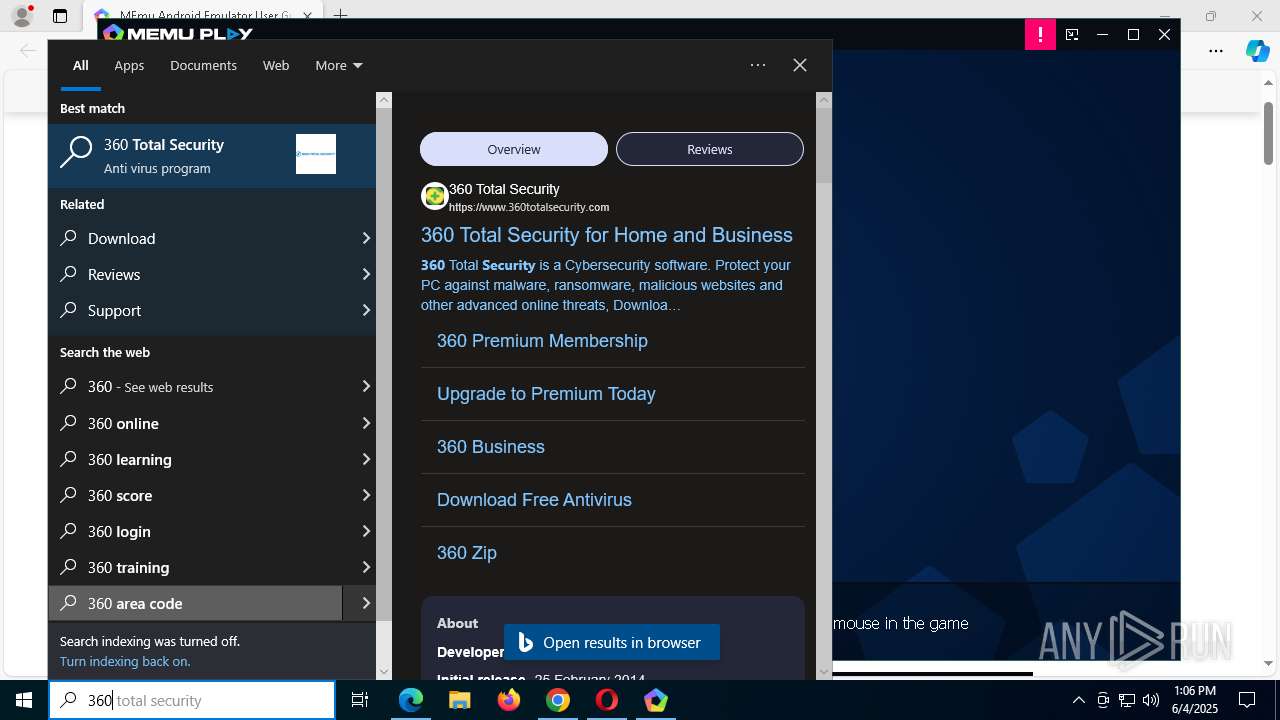This screenshot has width=1280, height=720.
Task: Click the preview pane vertical scrollbar
Action: click(824, 145)
